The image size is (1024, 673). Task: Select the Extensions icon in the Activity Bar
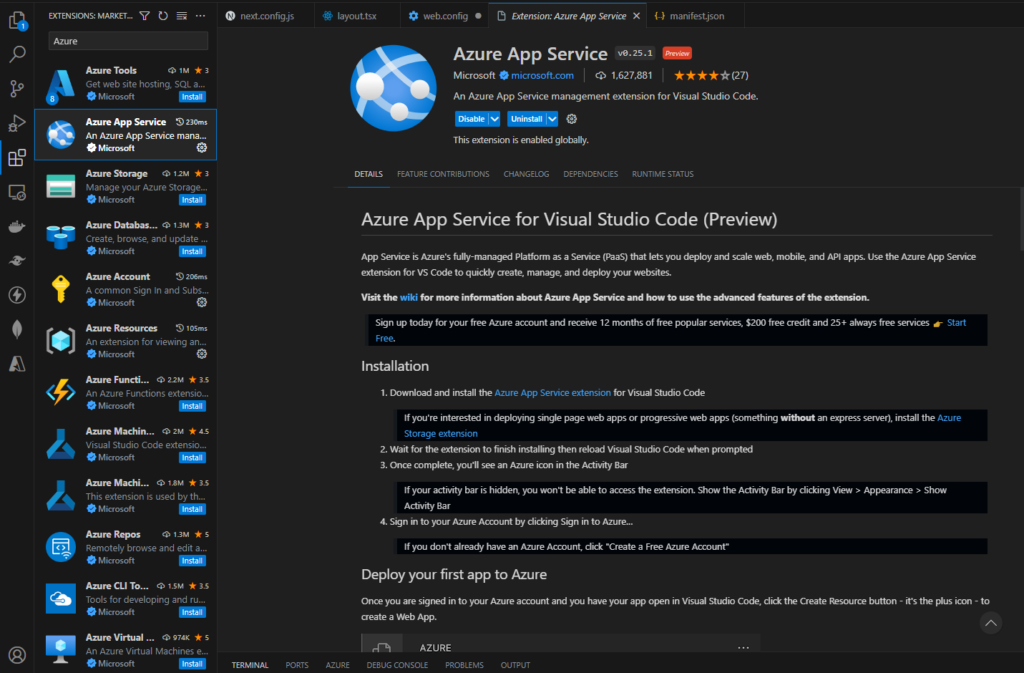click(x=16, y=158)
